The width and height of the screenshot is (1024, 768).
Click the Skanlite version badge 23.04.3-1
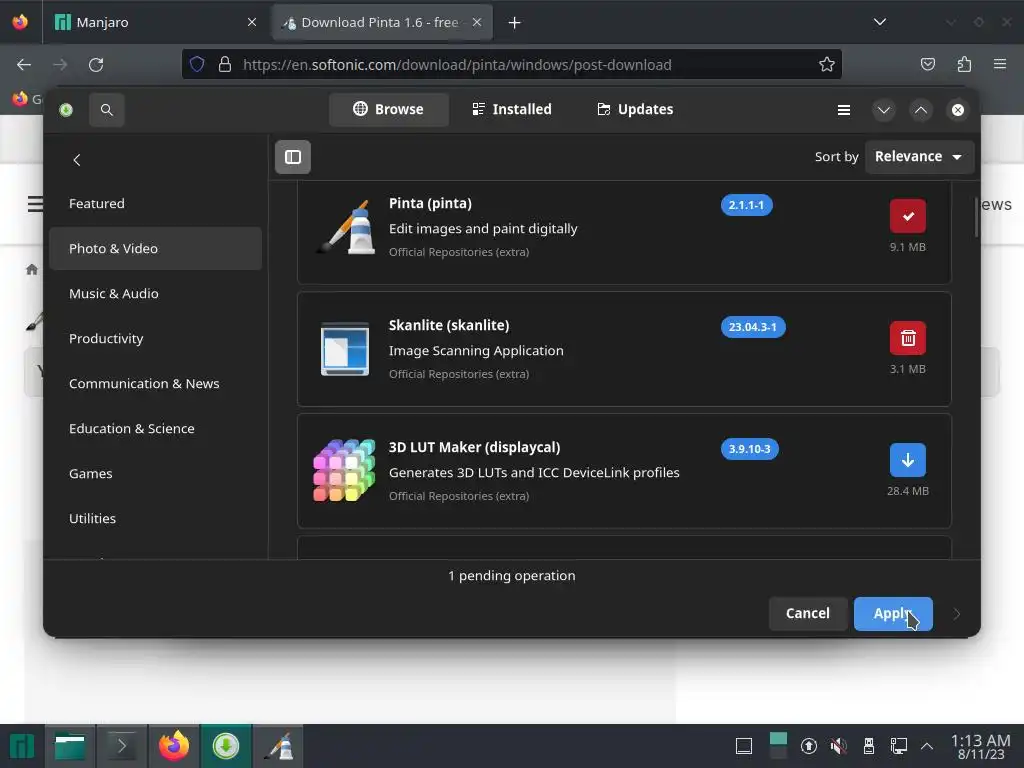(x=753, y=327)
